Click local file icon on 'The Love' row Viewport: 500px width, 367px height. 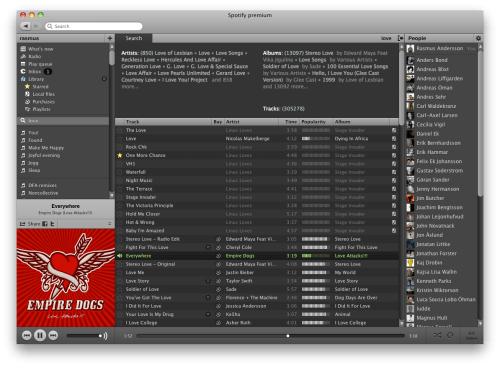click(x=394, y=130)
